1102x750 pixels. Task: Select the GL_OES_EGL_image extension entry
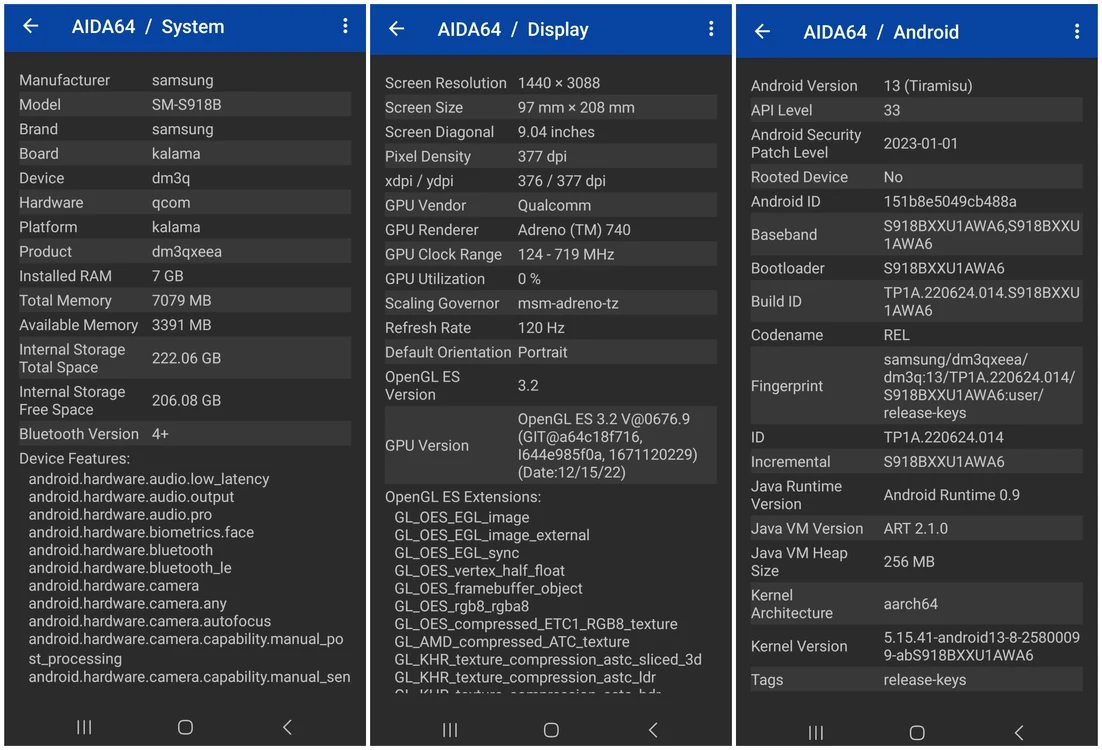click(x=462, y=517)
